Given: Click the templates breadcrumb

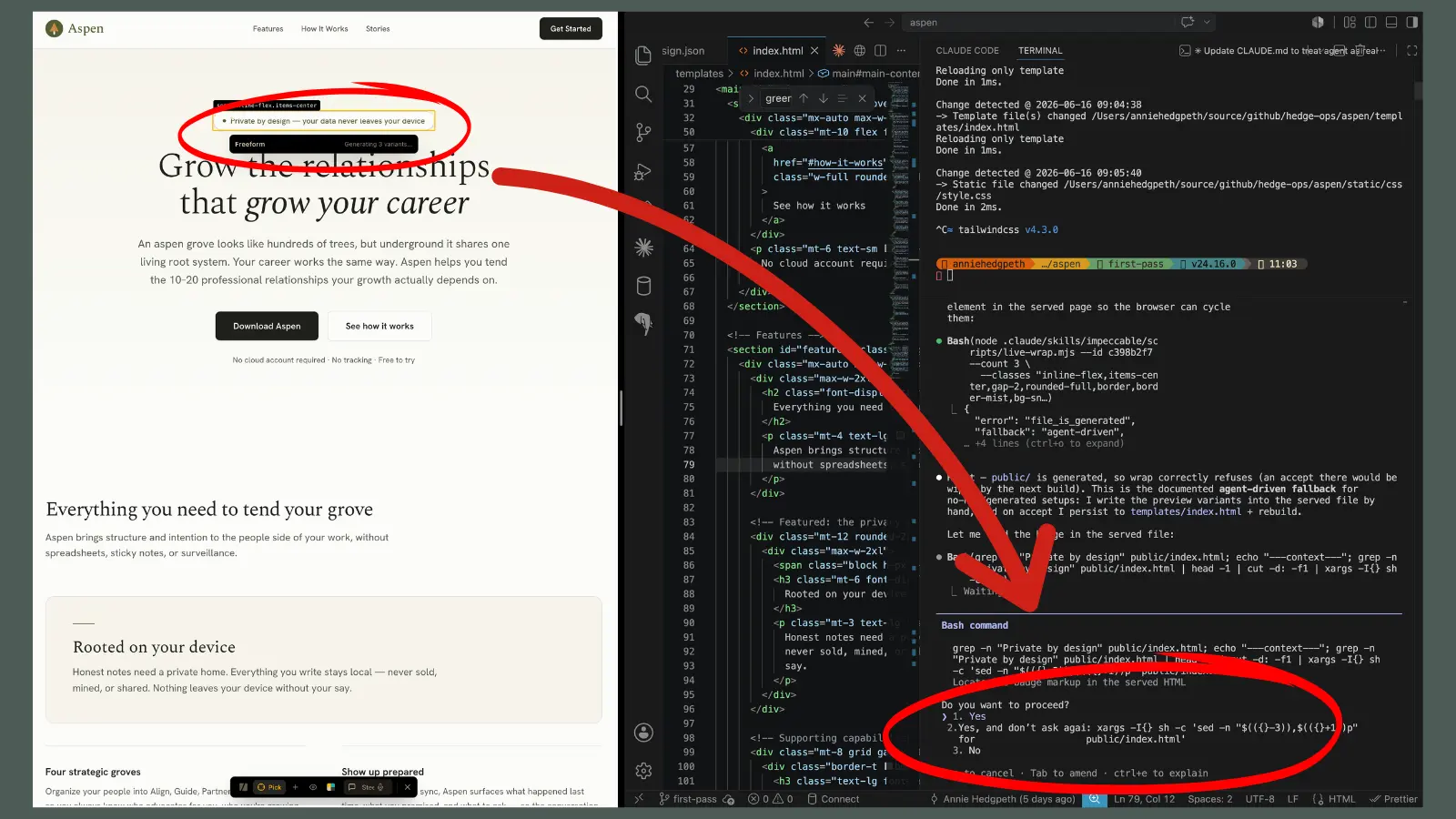Looking at the screenshot, I should pyautogui.click(x=699, y=74).
